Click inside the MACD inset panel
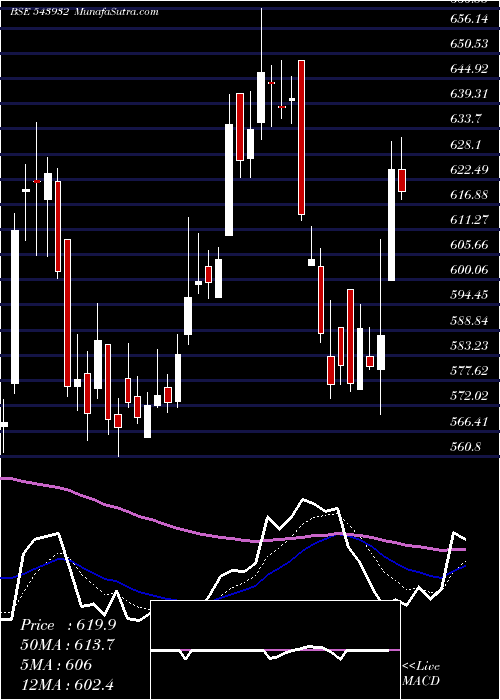The height and width of the screenshot is (700, 500). [x=275, y=650]
